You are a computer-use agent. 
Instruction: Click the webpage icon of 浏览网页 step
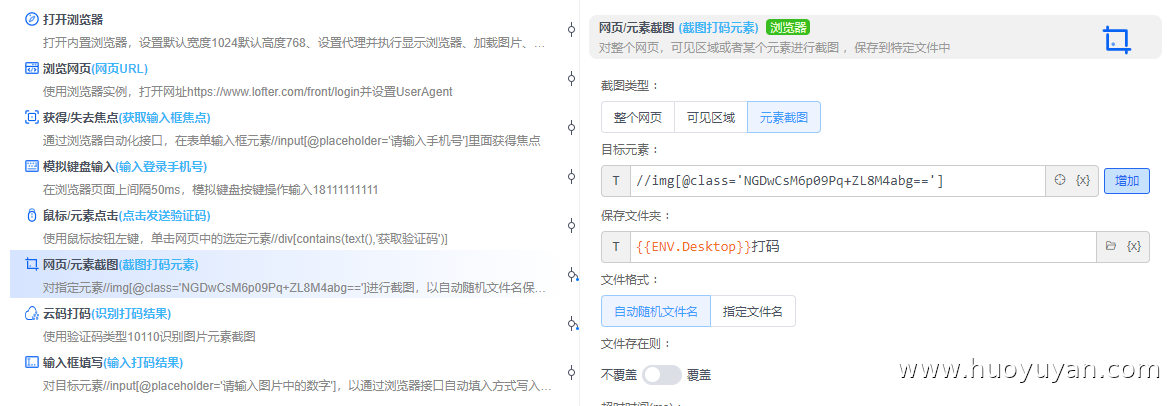click(31, 69)
